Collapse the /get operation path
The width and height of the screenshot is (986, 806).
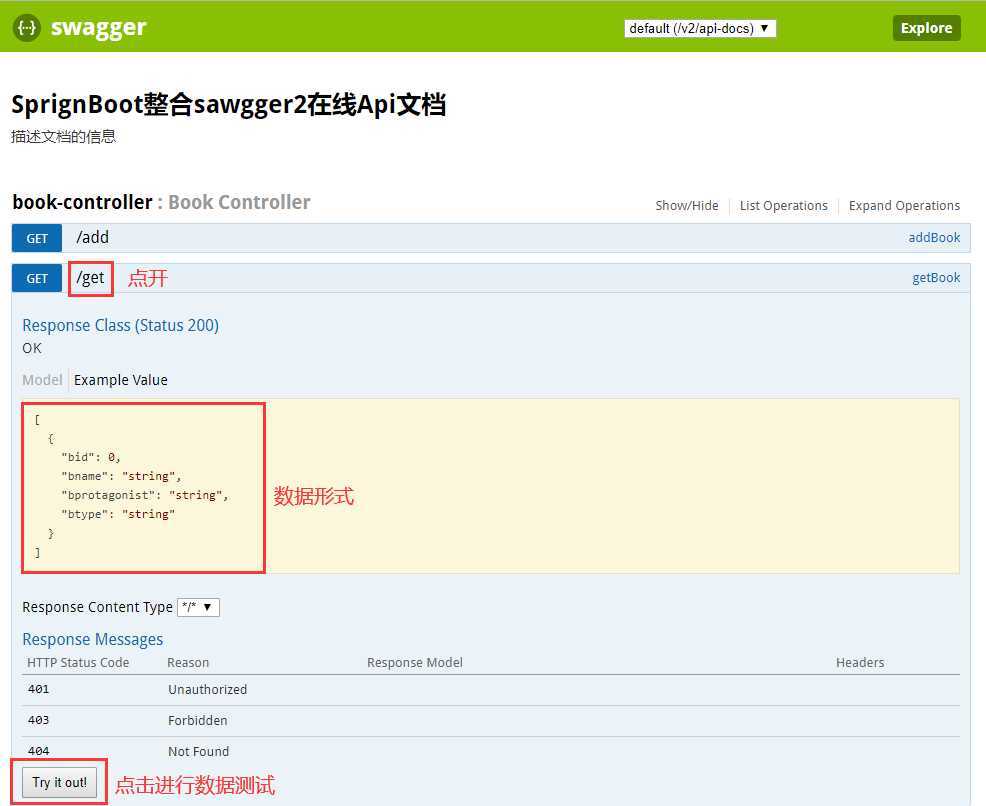click(91, 278)
